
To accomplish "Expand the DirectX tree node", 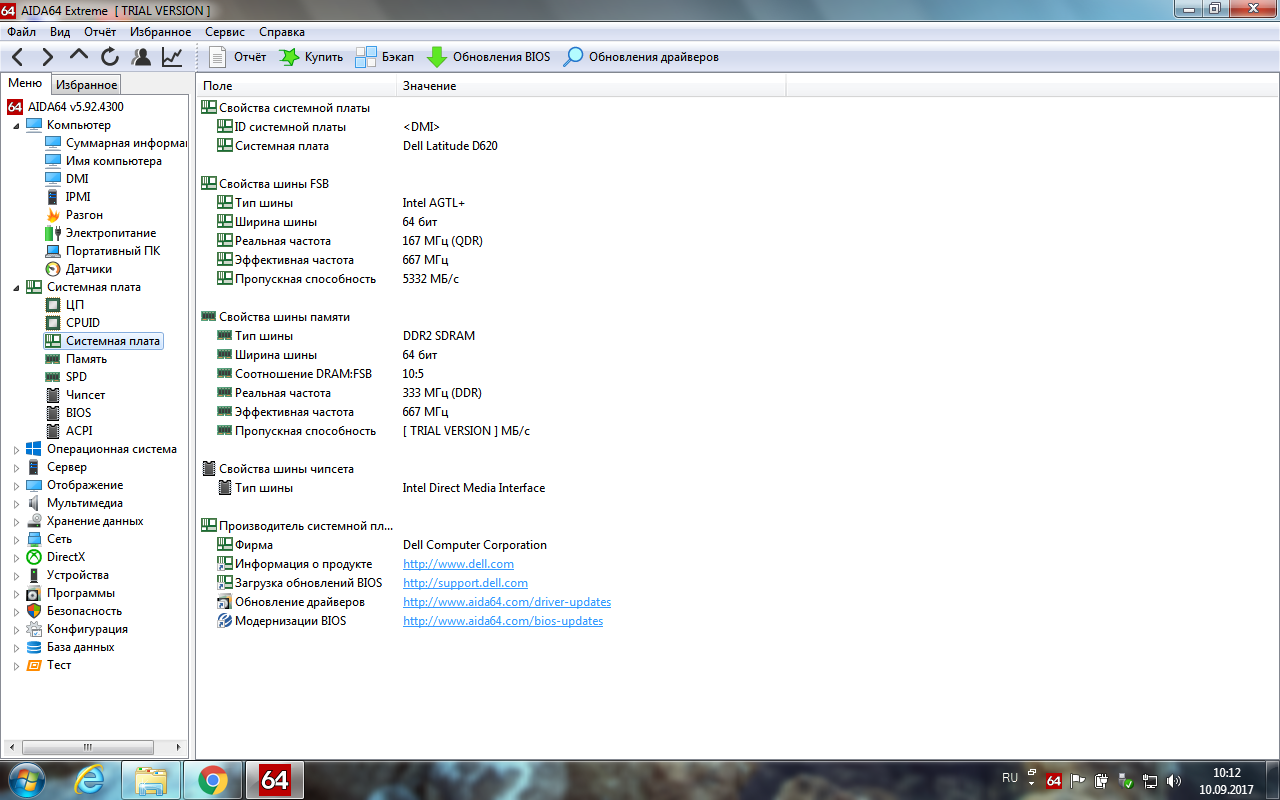I will coord(16,558).
